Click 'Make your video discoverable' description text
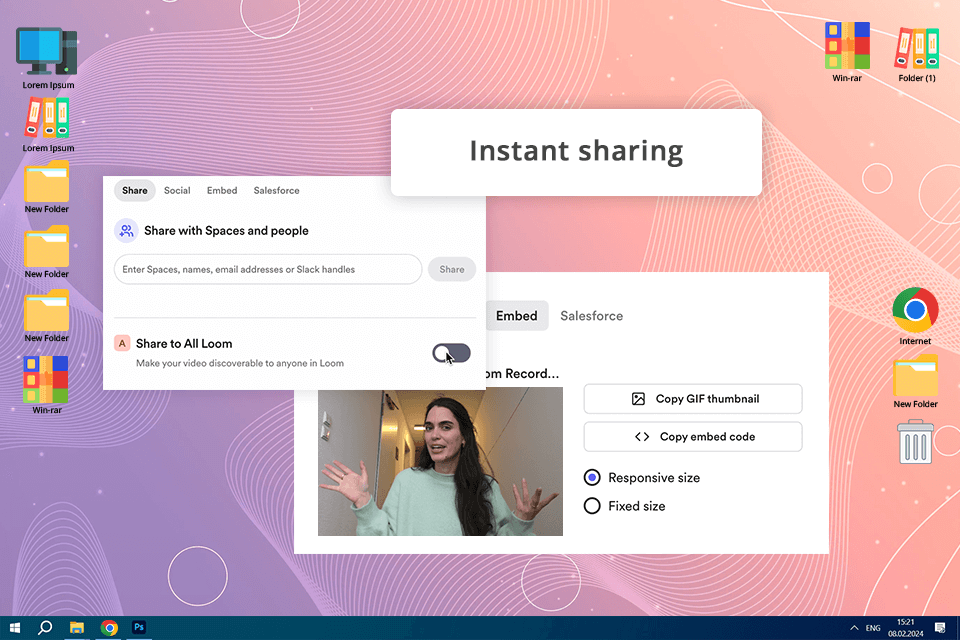Viewport: 960px width, 640px height. pos(240,363)
